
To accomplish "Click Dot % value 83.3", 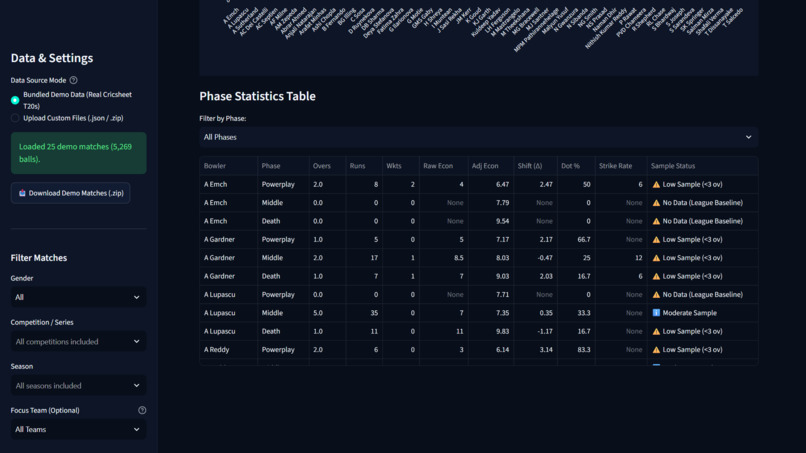I will tap(583, 350).
